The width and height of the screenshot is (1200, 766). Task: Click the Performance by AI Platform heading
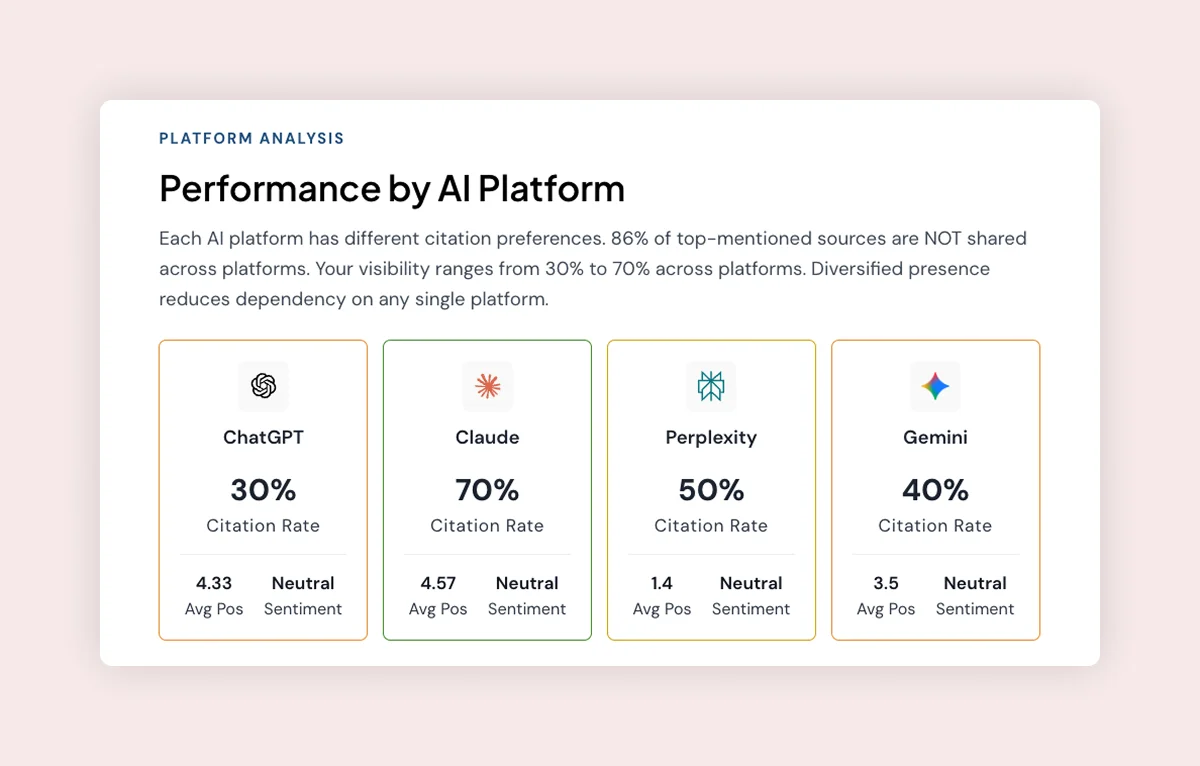pos(391,189)
